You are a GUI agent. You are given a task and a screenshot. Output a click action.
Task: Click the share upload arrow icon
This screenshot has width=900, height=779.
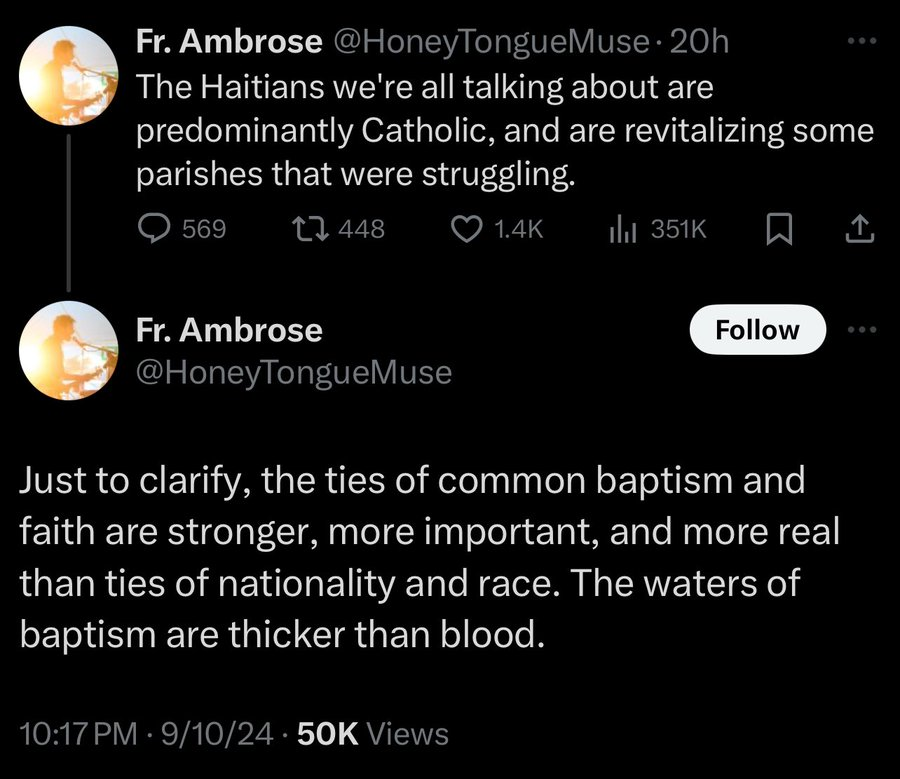coord(859,230)
